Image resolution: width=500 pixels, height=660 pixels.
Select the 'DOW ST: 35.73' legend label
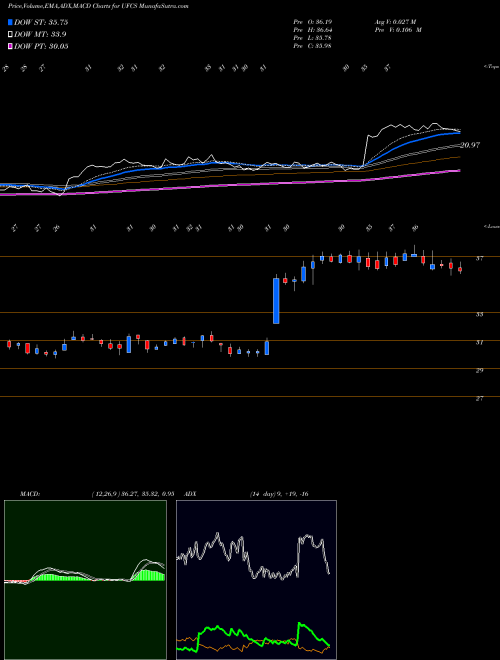tap(41, 22)
